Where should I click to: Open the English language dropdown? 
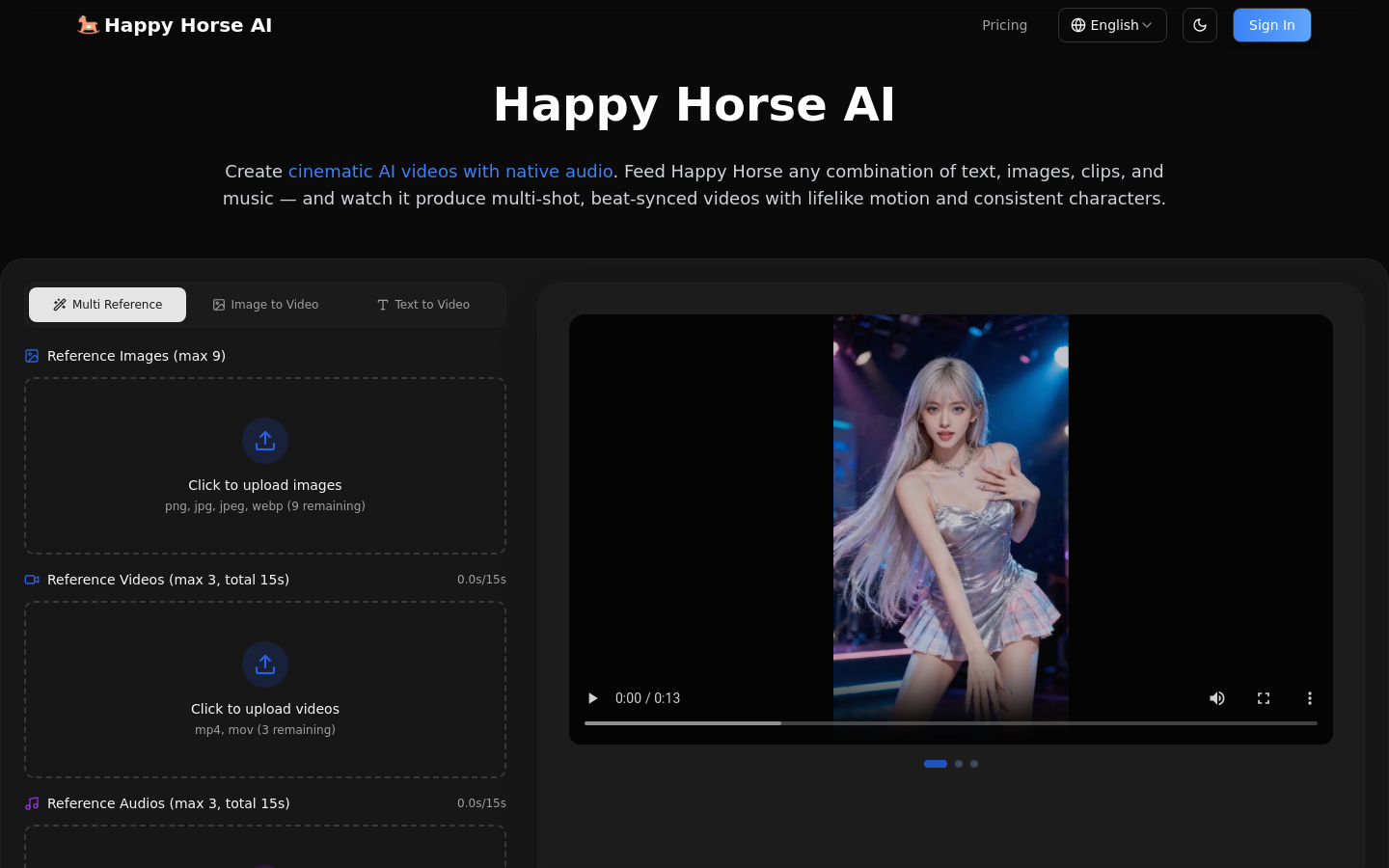(x=1112, y=25)
